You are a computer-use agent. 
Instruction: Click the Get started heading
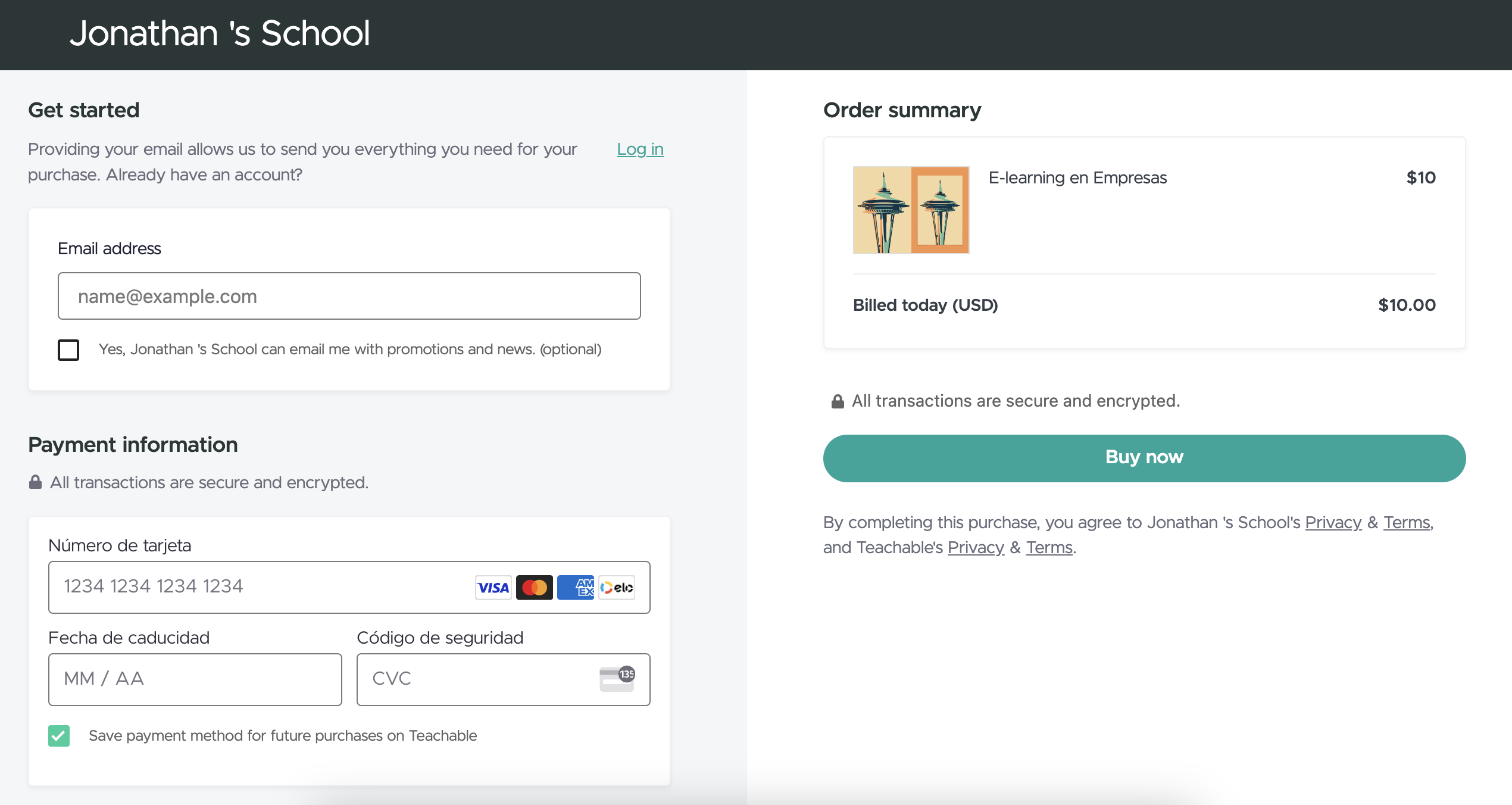coord(83,110)
